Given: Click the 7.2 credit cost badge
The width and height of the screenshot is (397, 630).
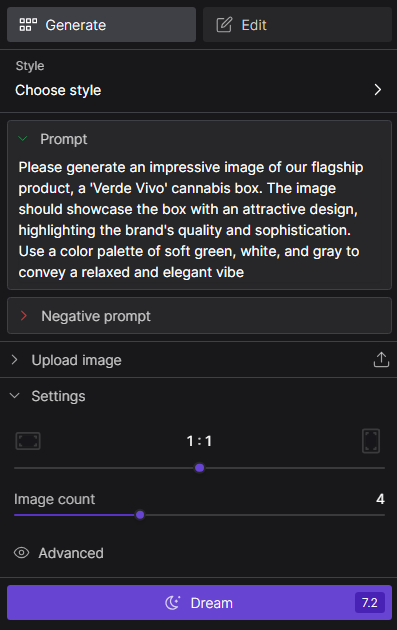Looking at the screenshot, I should point(370,603).
